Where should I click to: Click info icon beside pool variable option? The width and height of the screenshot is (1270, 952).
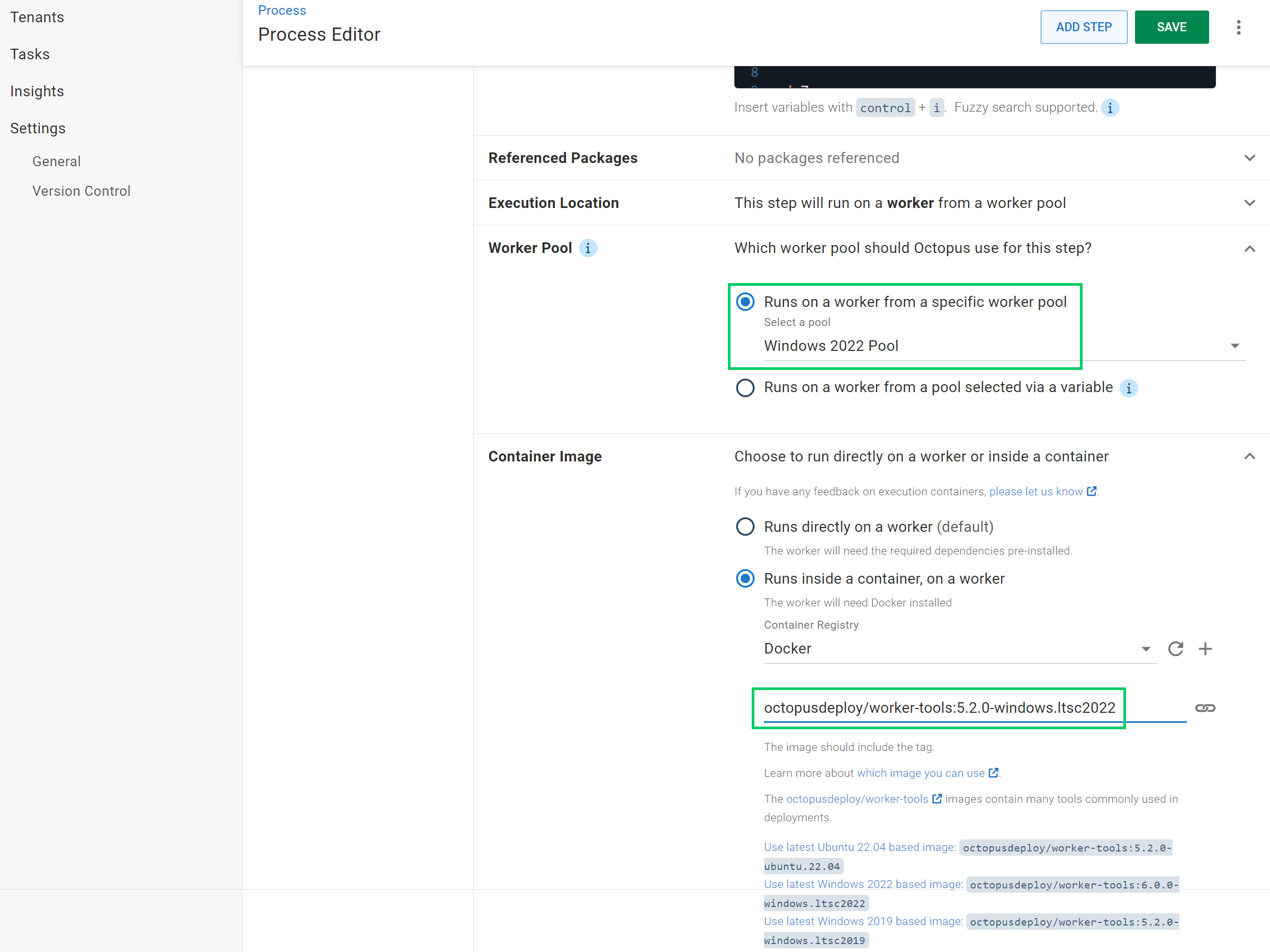pos(1128,388)
